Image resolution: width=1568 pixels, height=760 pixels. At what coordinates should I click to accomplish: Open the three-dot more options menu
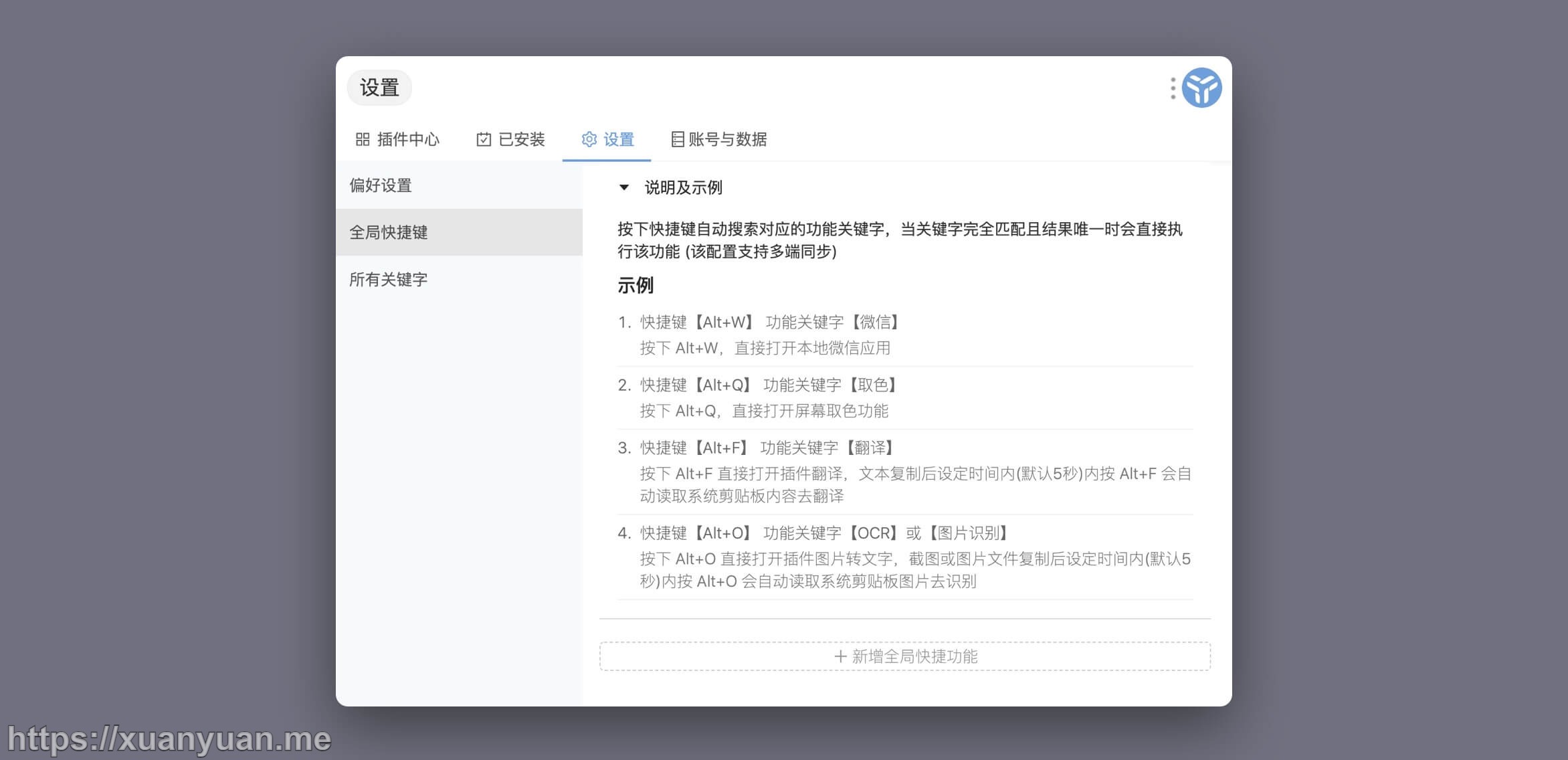coord(1173,88)
